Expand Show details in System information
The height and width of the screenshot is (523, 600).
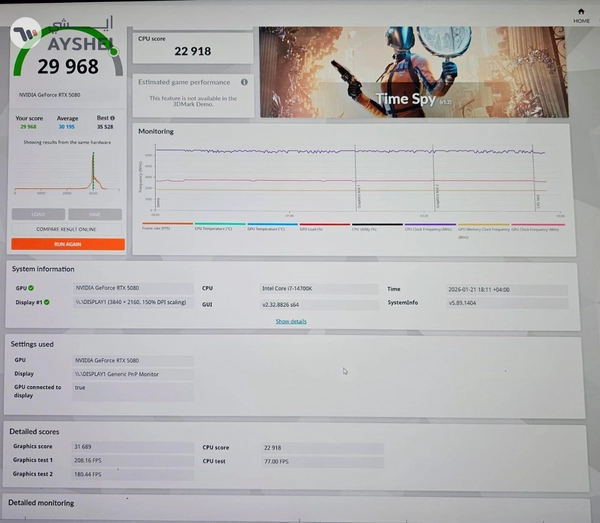291,321
